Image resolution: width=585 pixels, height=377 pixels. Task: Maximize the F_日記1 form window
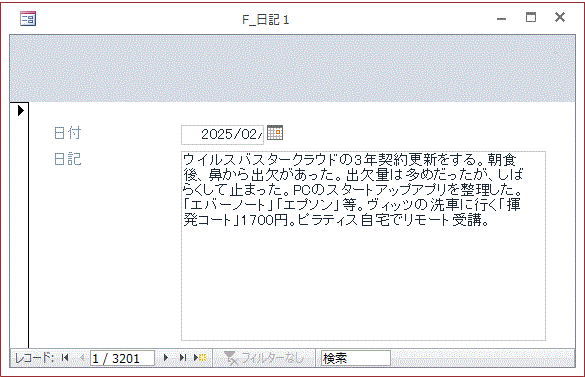pyautogui.click(x=531, y=17)
